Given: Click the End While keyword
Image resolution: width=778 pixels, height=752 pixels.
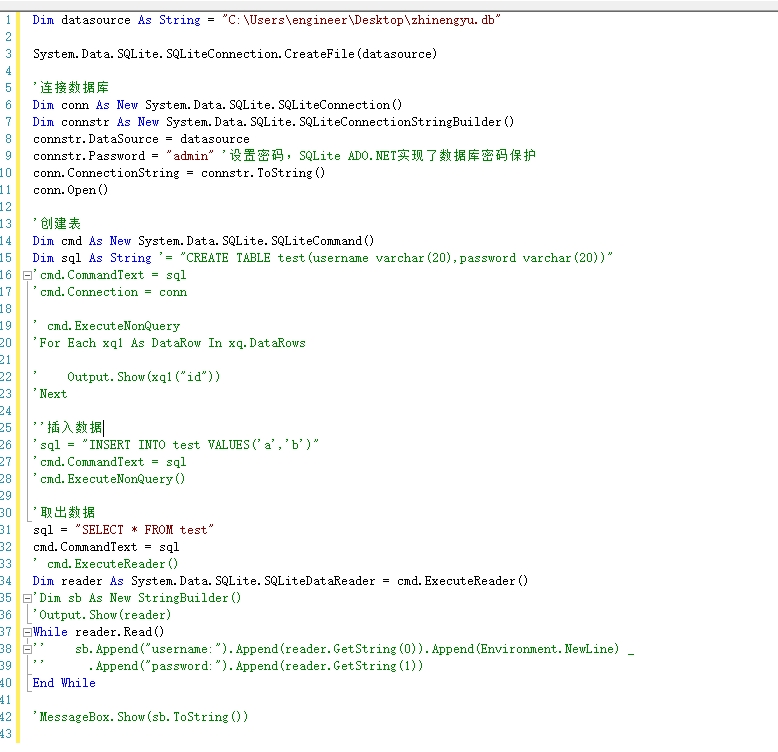Looking at the screenshot, I should coord(64,683).
